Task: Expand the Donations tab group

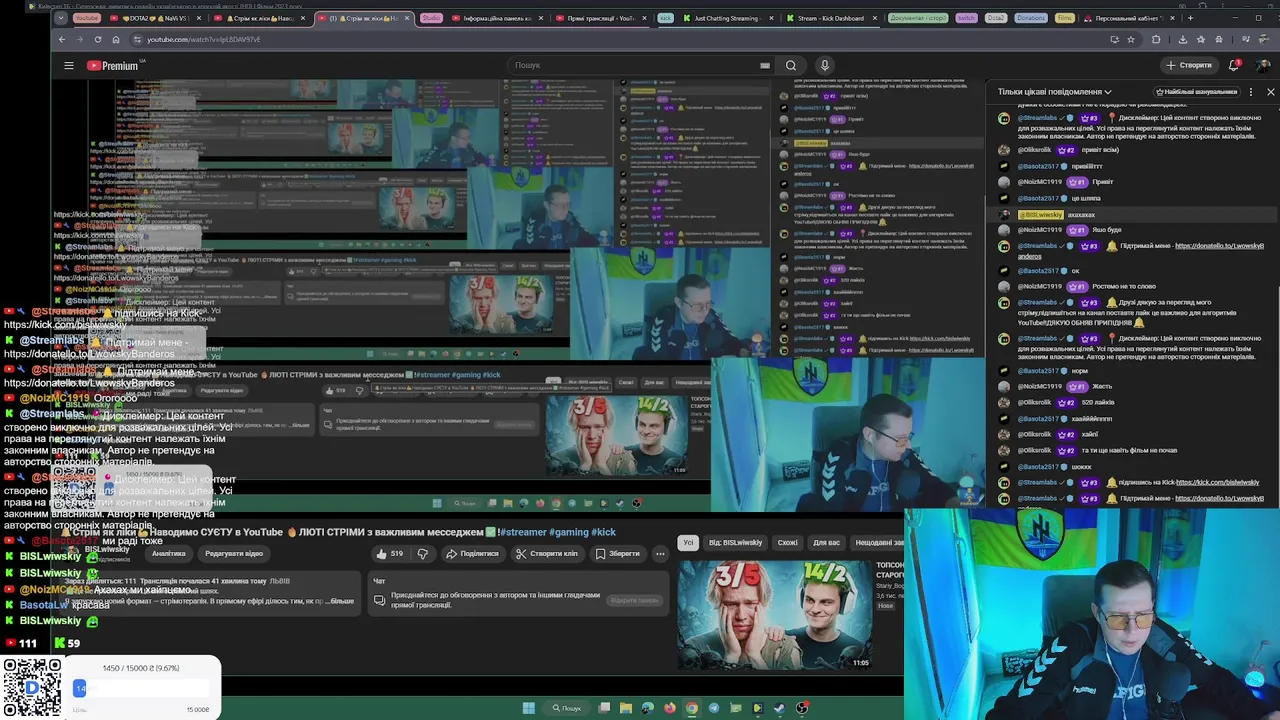Action: pyautogui.click(x=1031, y=18)
